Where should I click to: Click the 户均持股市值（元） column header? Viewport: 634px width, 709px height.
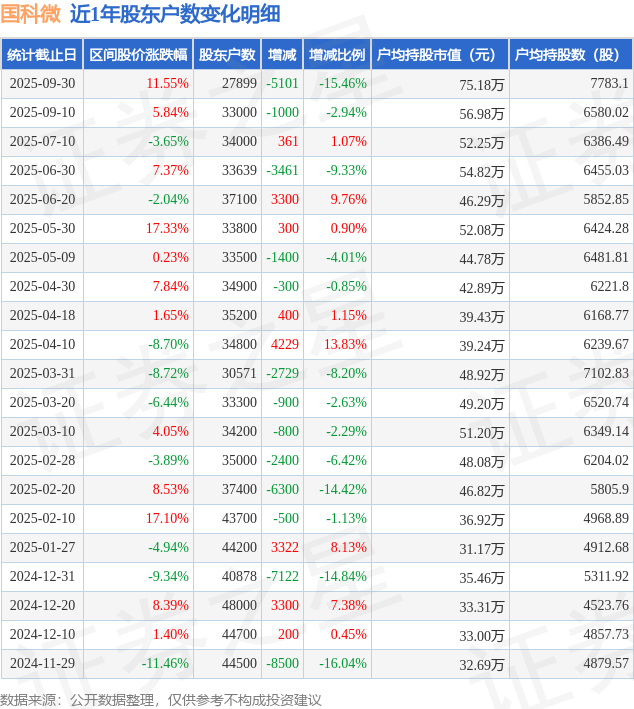[440, 55]
